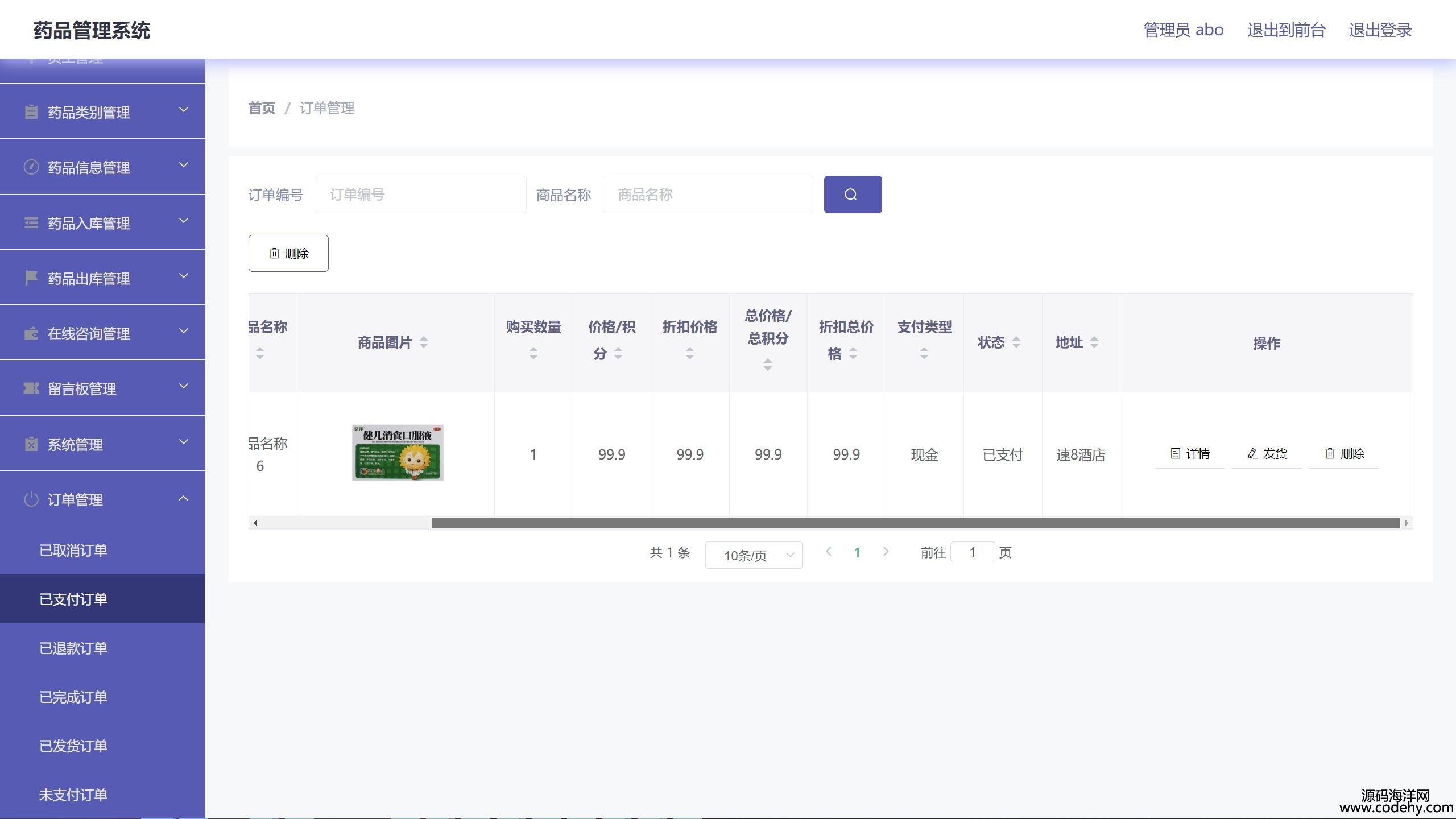Sort by 商品图片 column arrows

tap(424, 342)
